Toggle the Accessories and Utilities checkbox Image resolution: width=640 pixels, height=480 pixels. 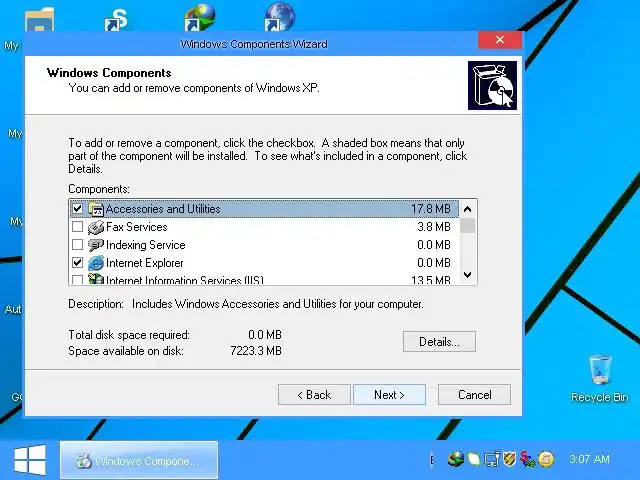(x=77, y=209)
